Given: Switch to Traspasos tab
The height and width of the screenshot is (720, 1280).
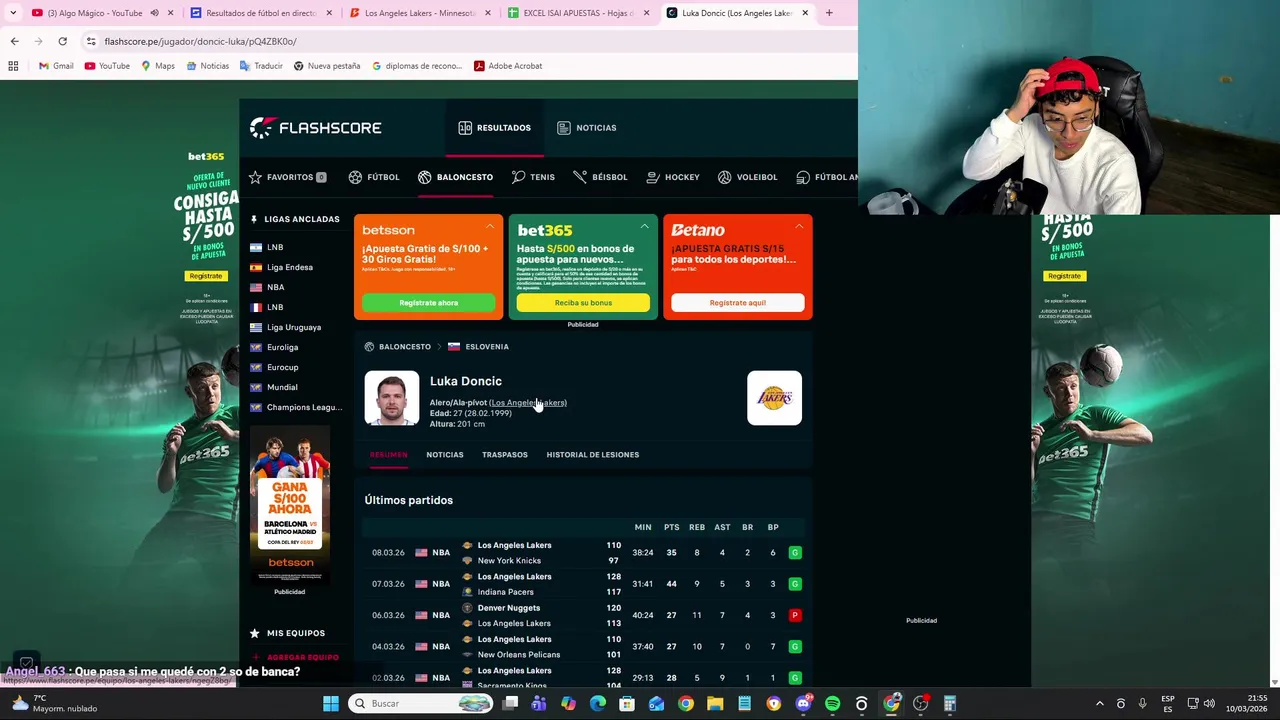Looking at the screenshot, I should [x=504, y=455].
